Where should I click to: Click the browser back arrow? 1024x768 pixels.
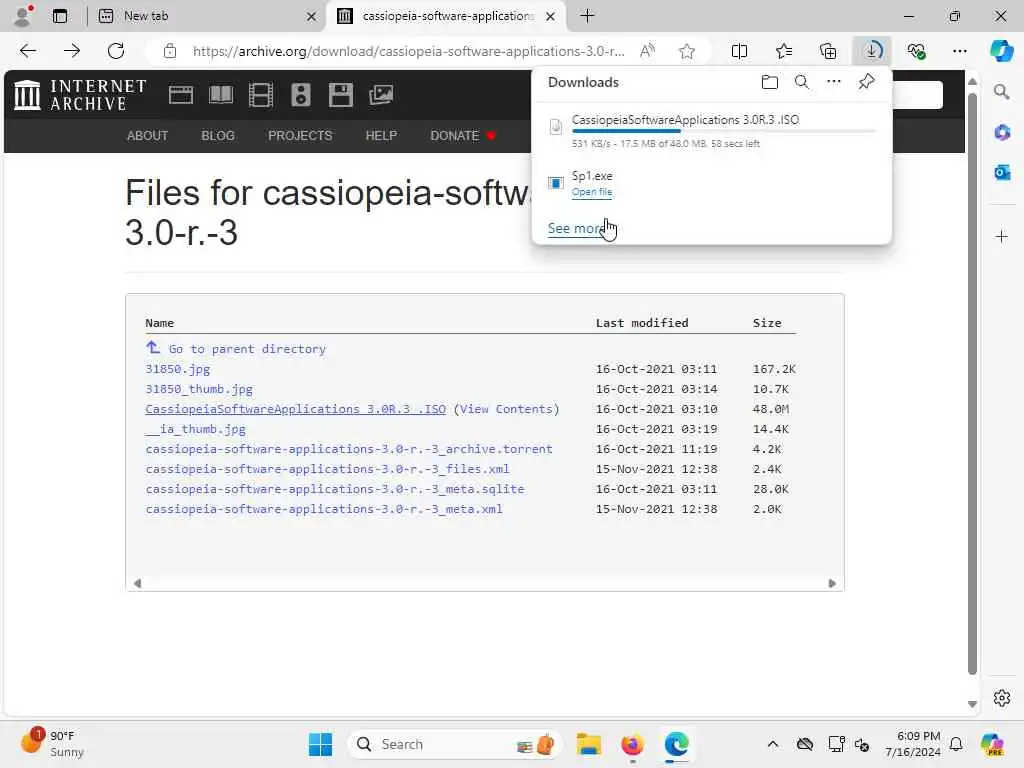tap(27, 51)
